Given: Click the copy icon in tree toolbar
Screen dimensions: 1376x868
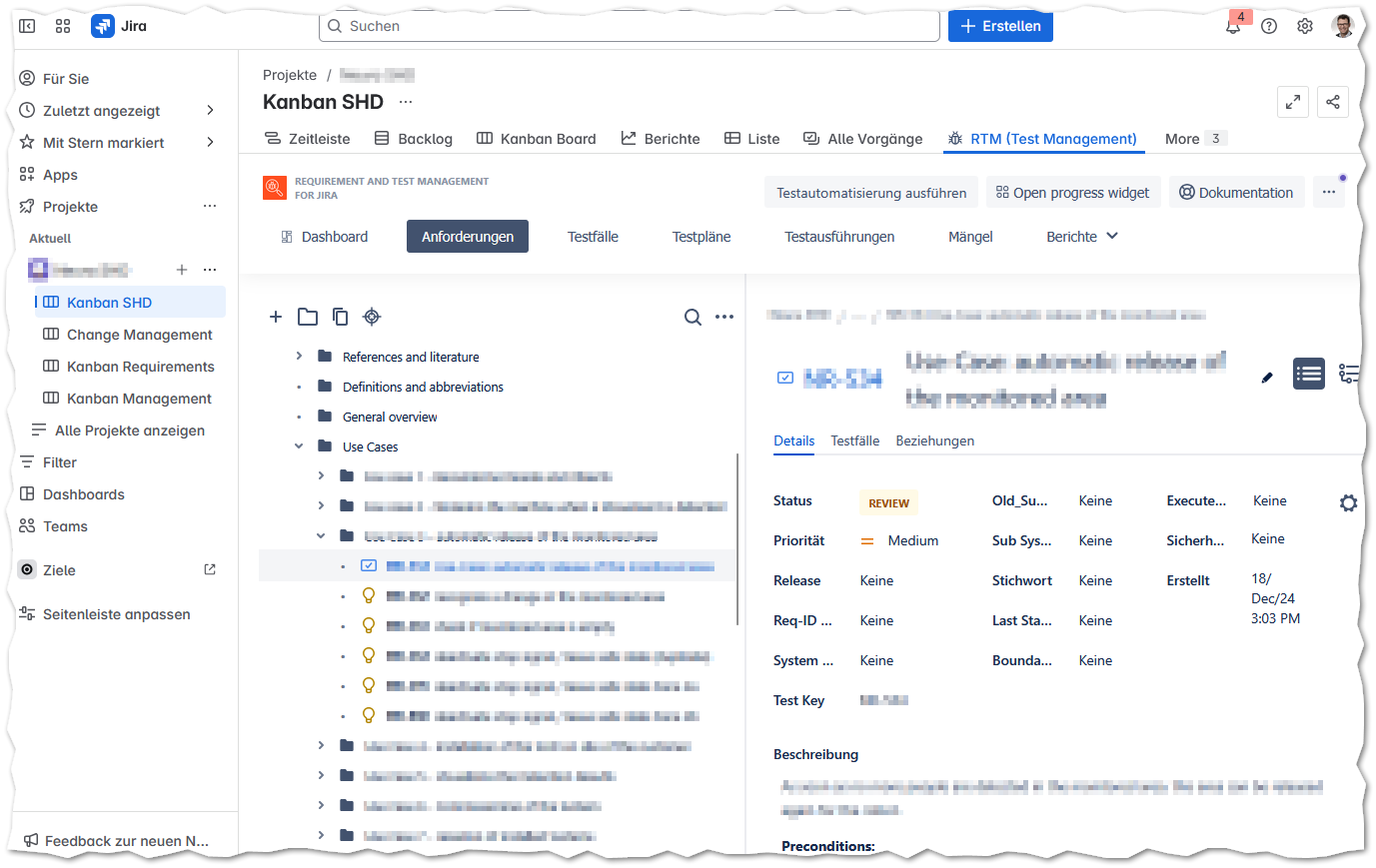Looking at the screenshot, I should tap(340, 317).
